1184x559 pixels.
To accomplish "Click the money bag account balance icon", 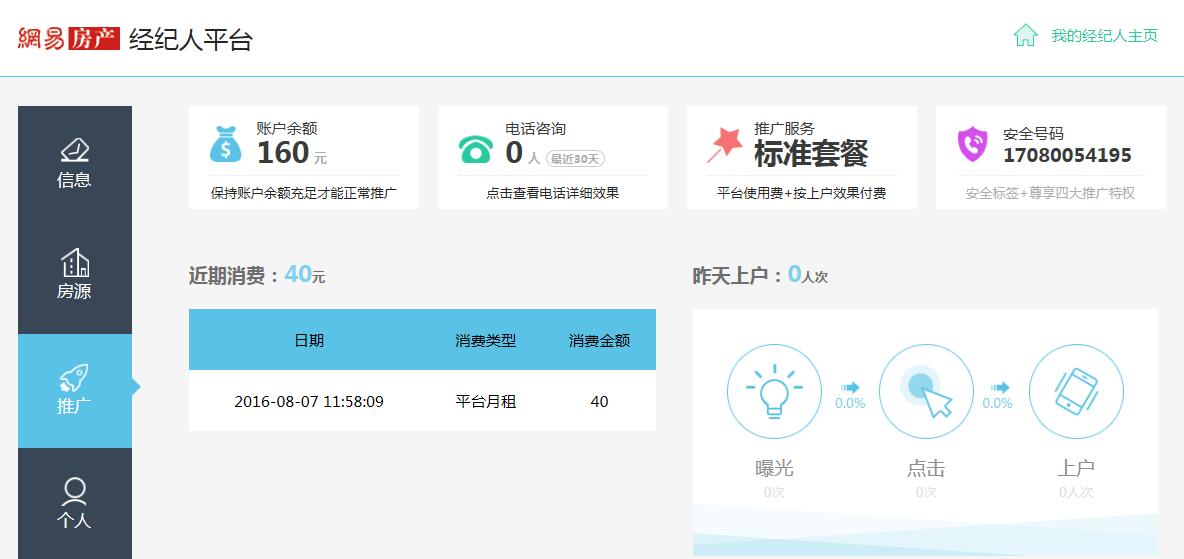I will point(226,144).
